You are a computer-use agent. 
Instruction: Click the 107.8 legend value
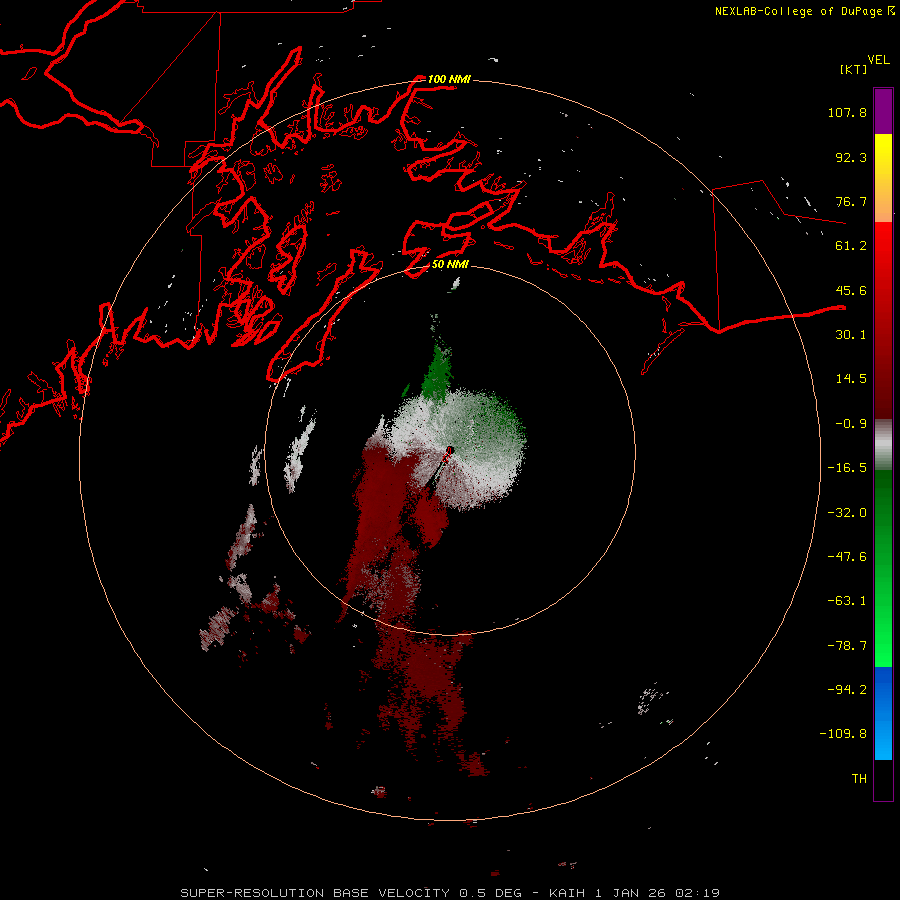(847, 112)
